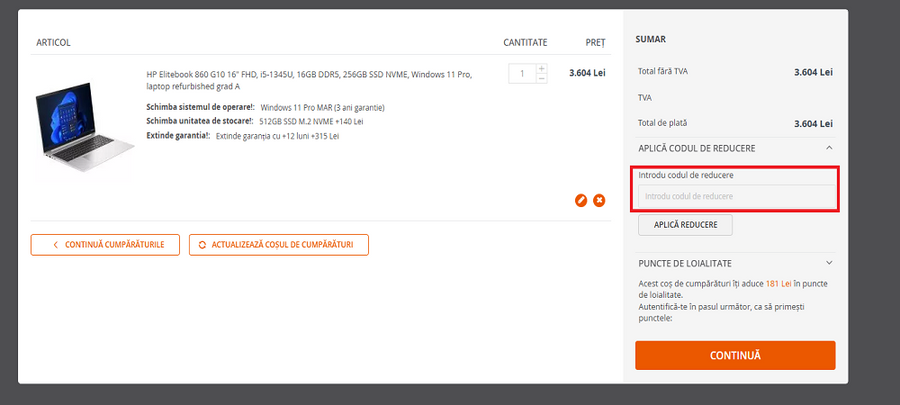
Task: Click the Introdu codul de reducere field
Action: coord(736,196)
